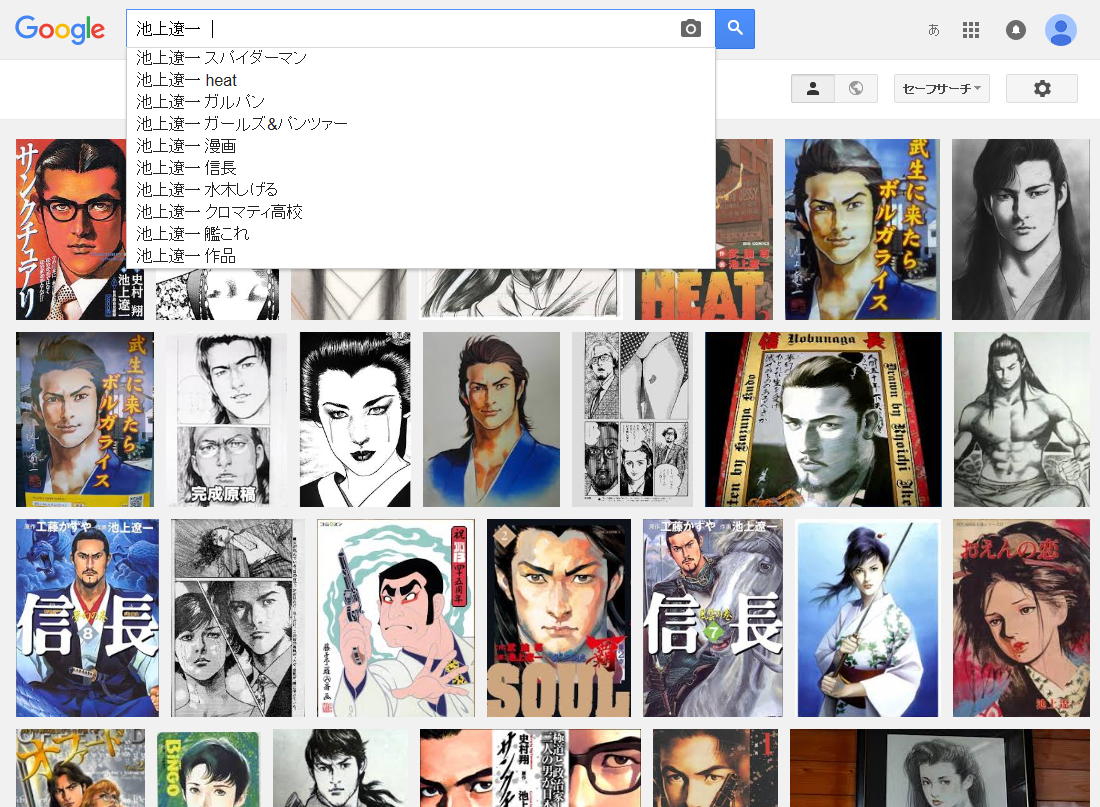This screenshot has height=807, width=1100.
Task: Open the 完成原稿 manga page thumbnail
Action: click(x=226, y=420)
